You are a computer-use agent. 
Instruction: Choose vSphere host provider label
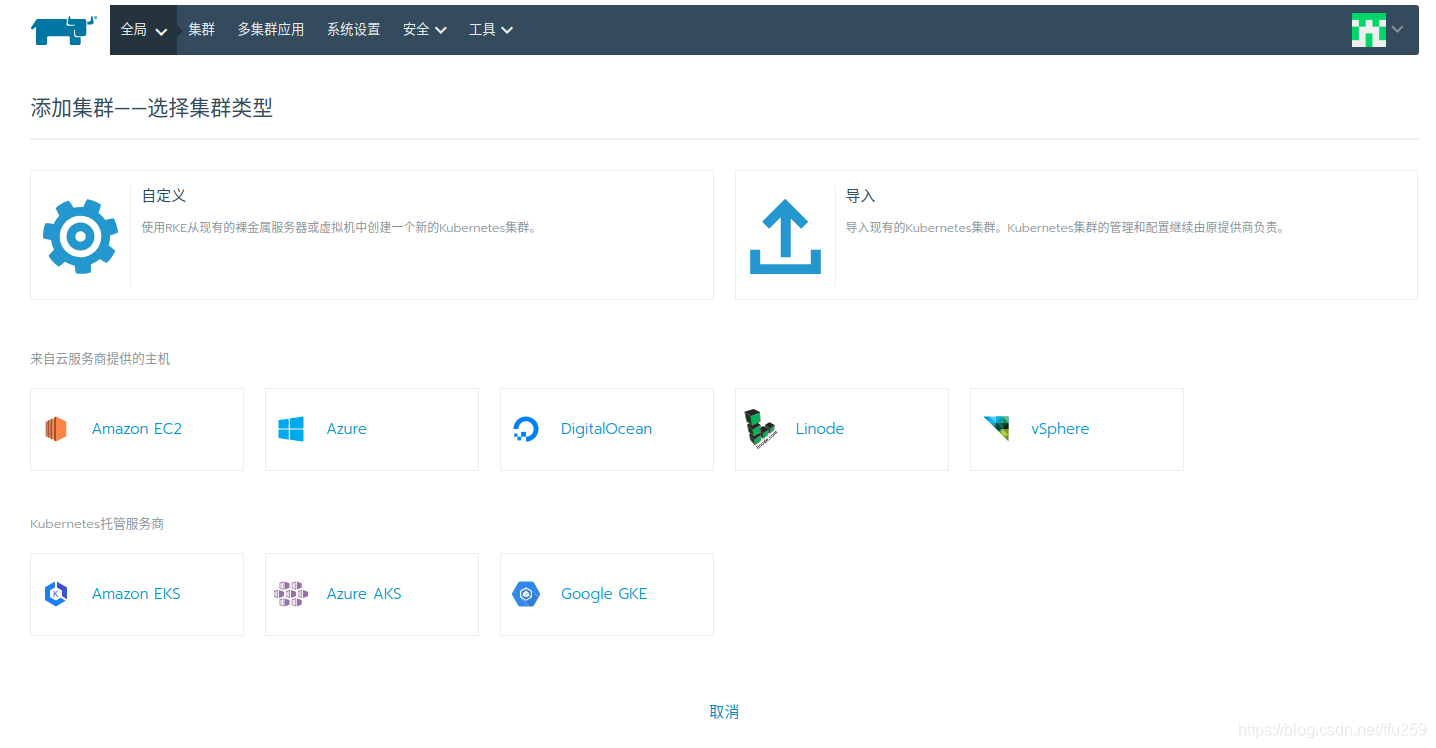[1060, 429]
